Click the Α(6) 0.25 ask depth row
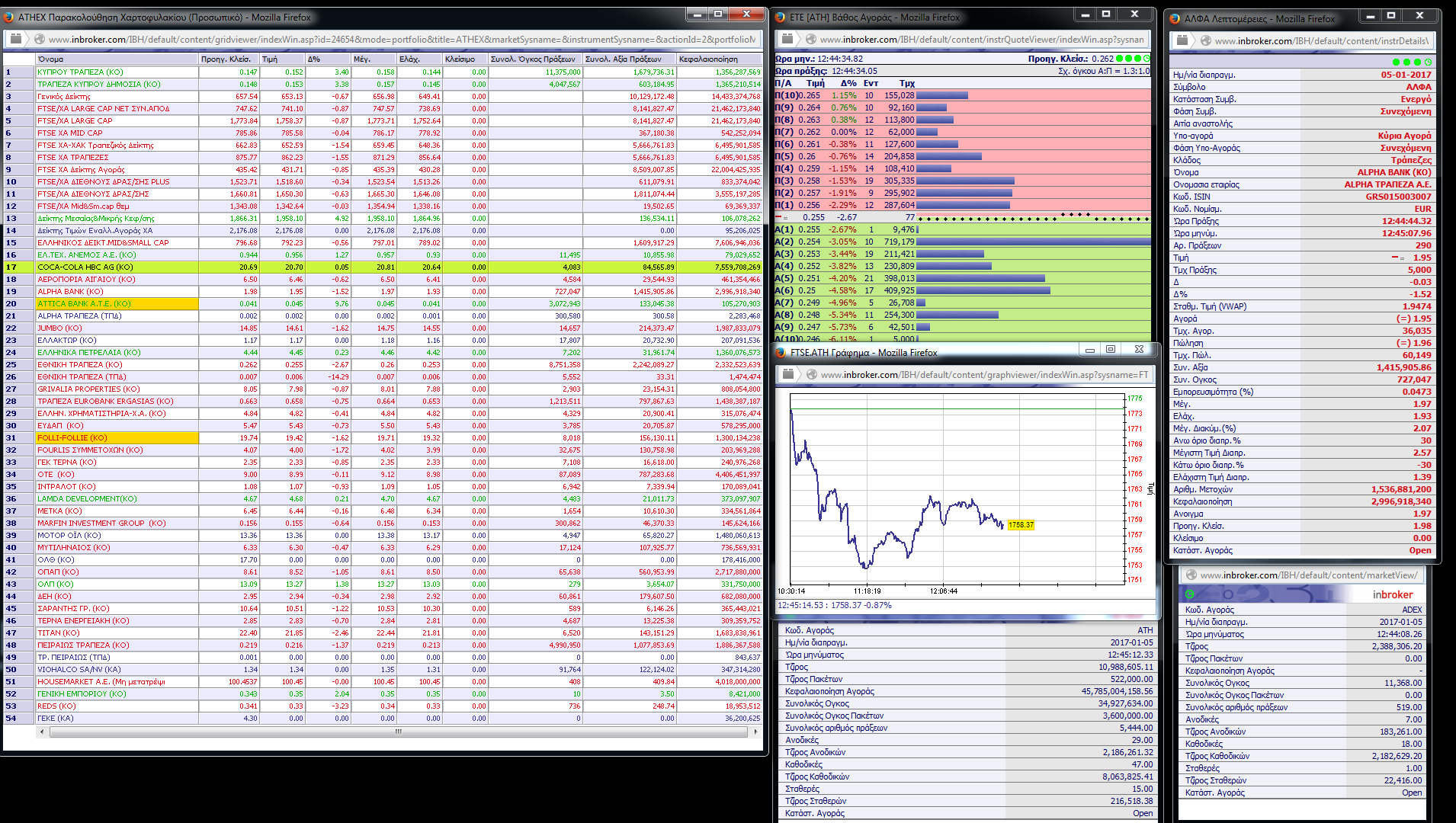 [962, 290]
